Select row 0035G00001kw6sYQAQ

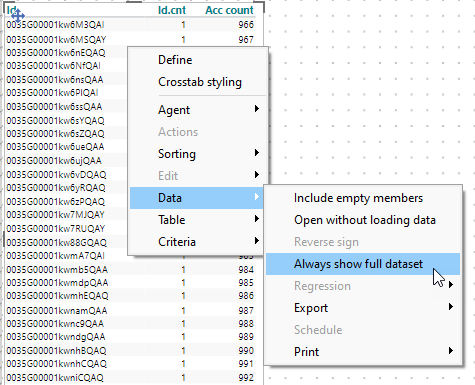pos(55,120)
